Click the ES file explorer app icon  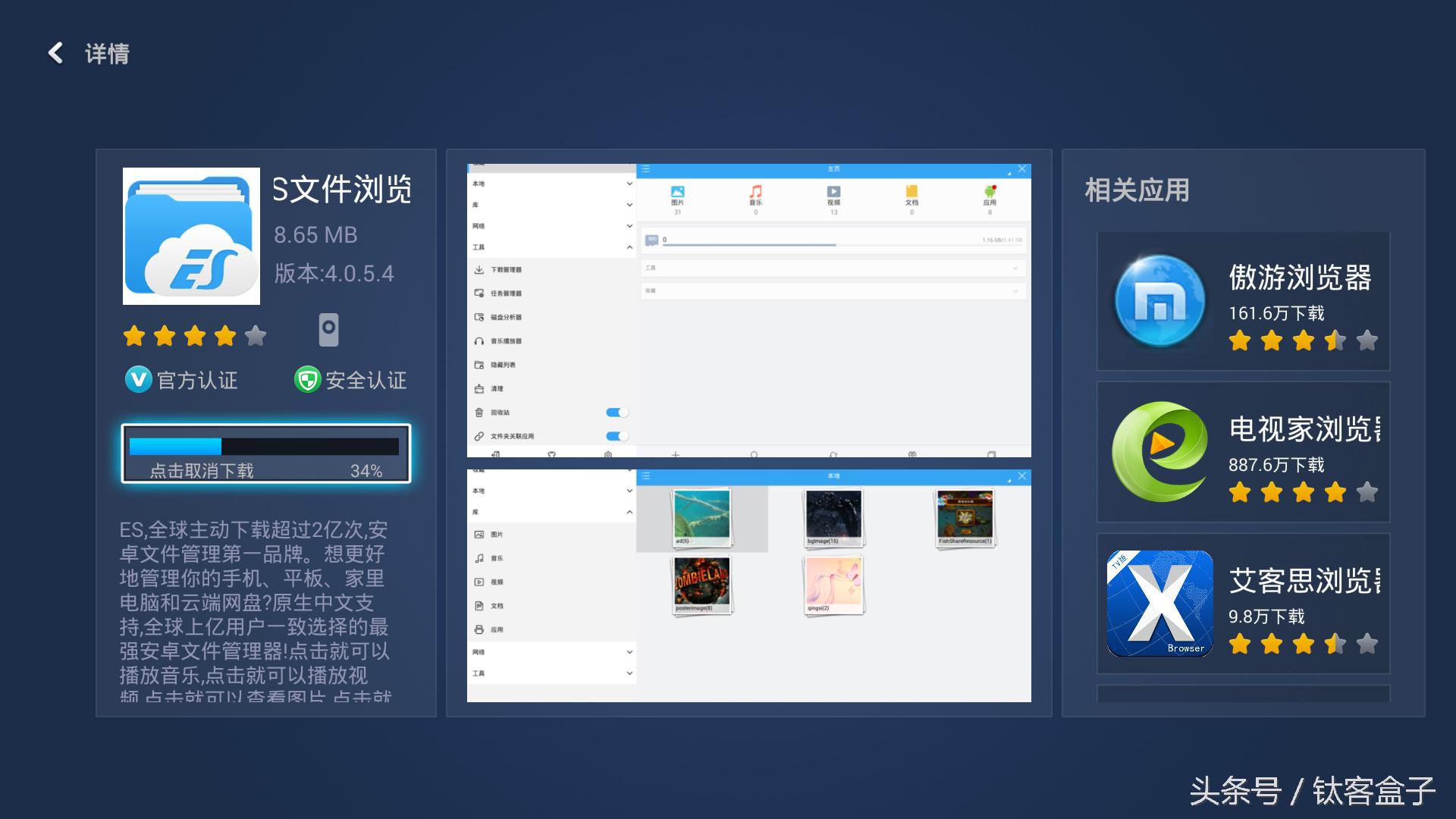pyautogui.click(x=191, y=237)
